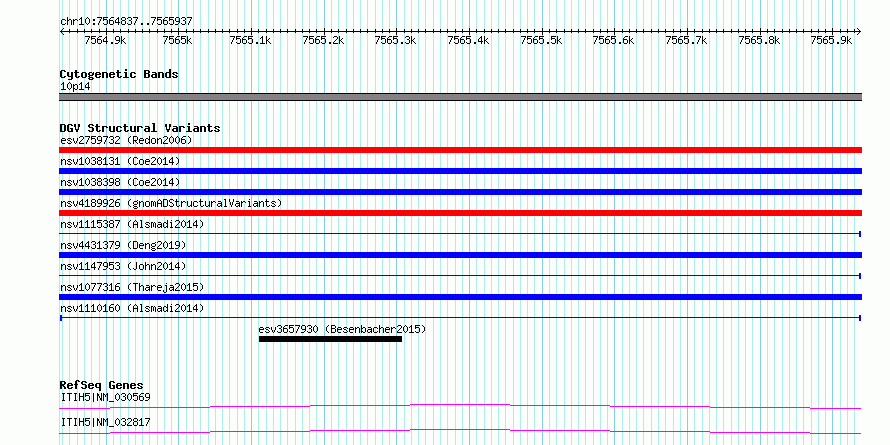Open variant nsv1115387 (Alsmadi2014) label
Viewport: 890px width, 445px height.
click(132, 224)
